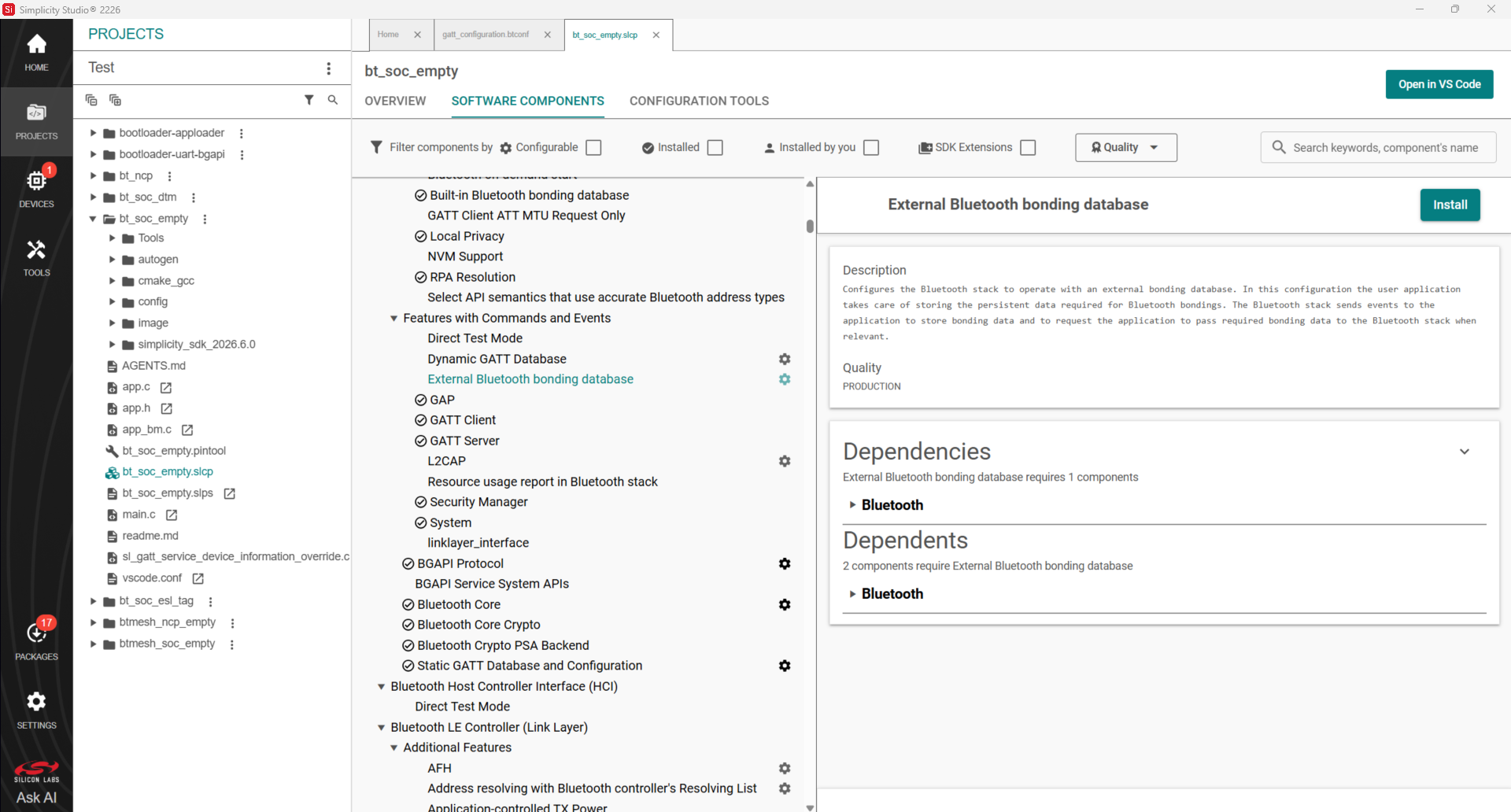Configure L2CAP via its gear icon

point(785,461)
